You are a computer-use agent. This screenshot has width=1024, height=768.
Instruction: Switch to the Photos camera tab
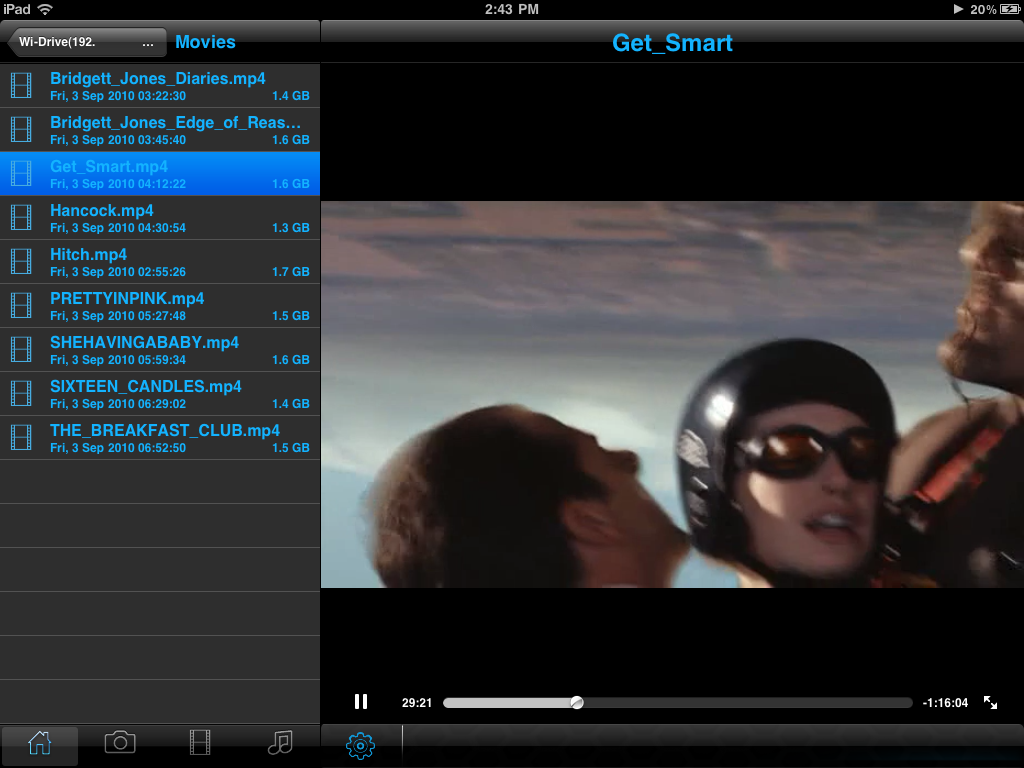click(x=120, y=743)
